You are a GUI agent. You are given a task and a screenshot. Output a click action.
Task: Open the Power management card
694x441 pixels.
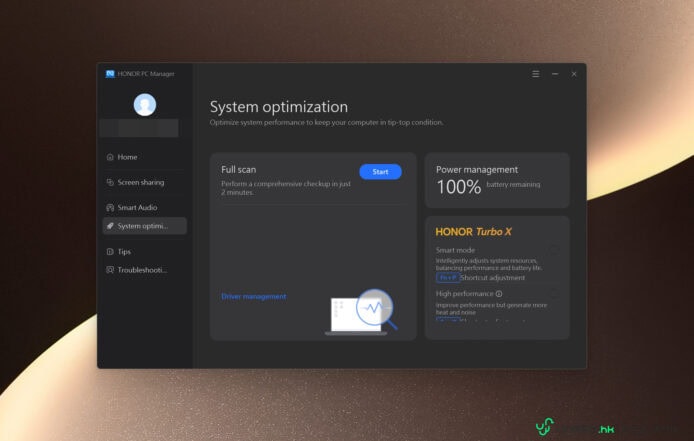click(497, 180)
